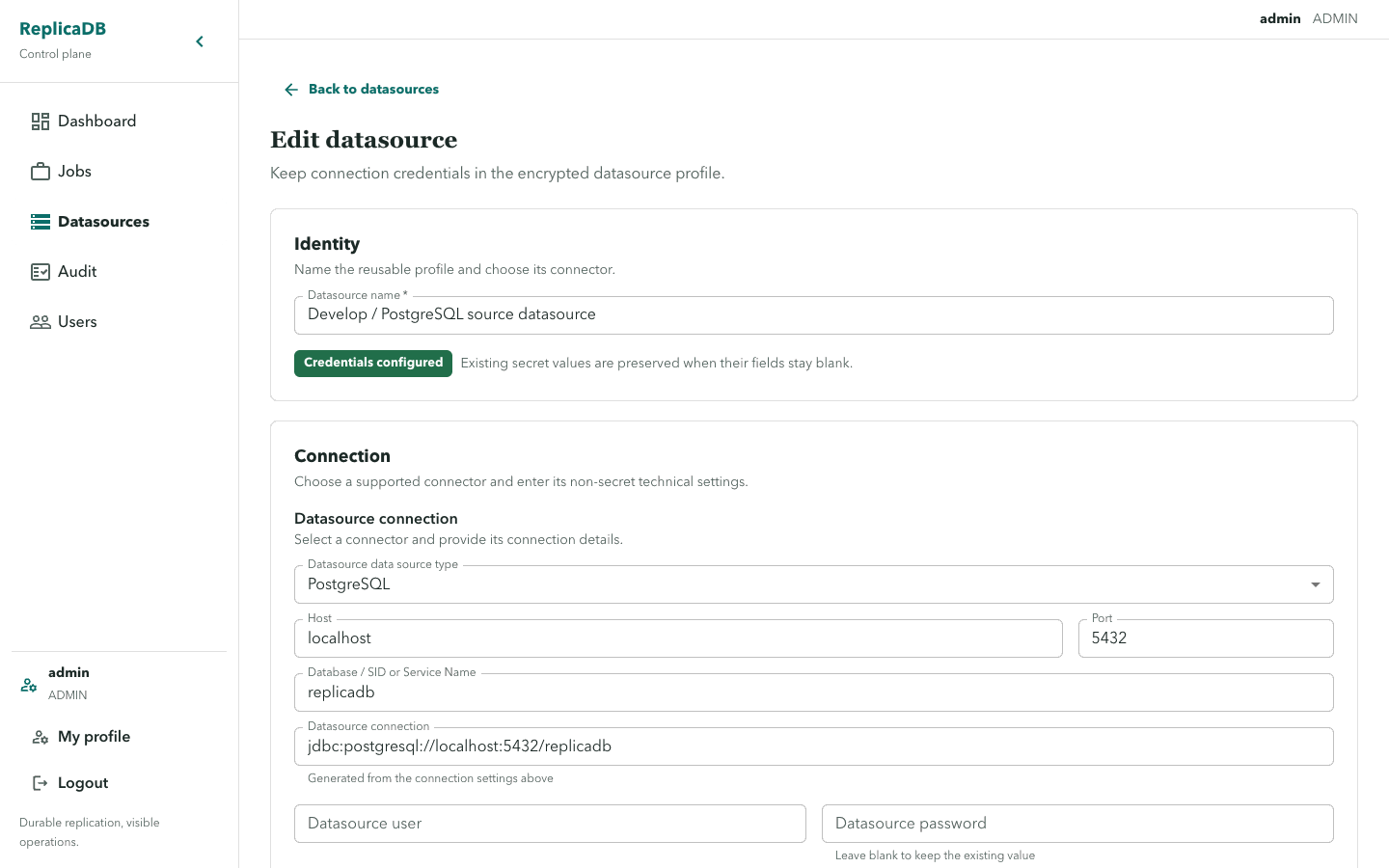This screenshot has width=1389, height=868.
Task: Open the Dashboard menu item
Action: [120, 122]
